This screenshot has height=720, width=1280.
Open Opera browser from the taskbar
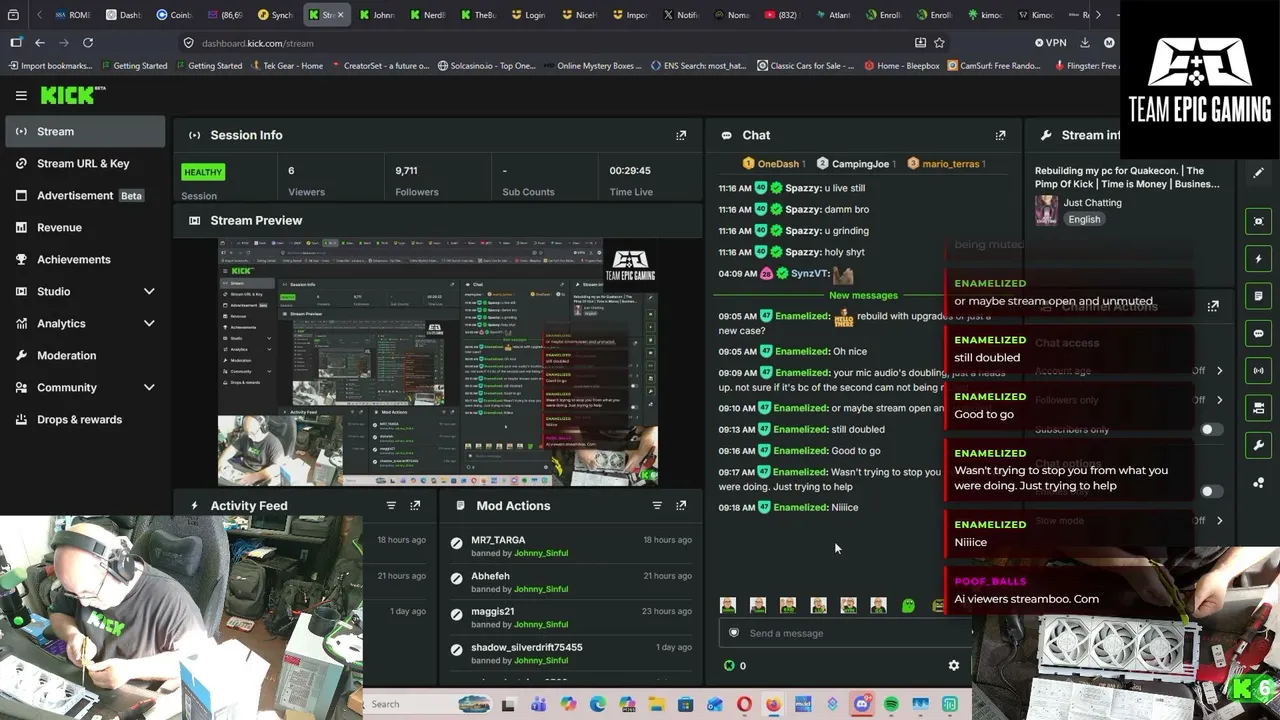click(744, 704)
